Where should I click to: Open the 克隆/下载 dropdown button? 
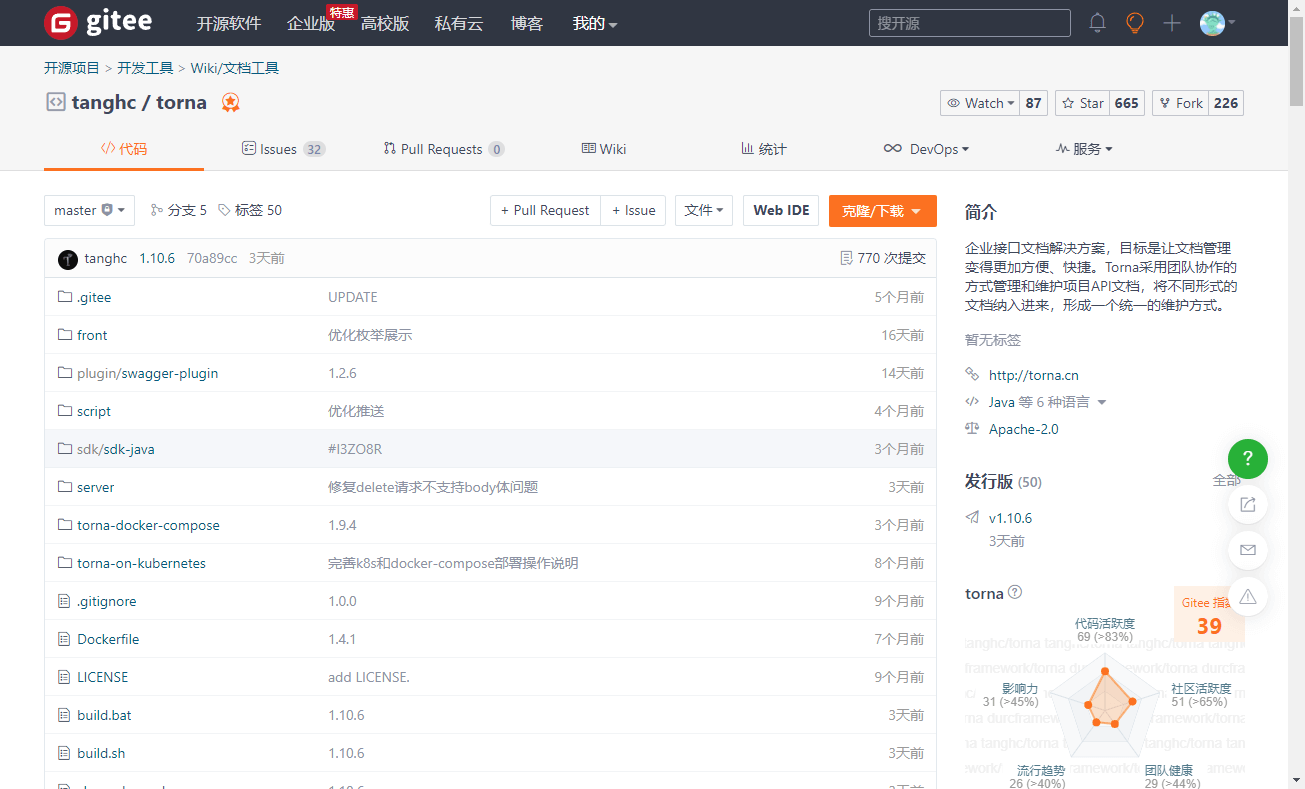click(883, 211)
